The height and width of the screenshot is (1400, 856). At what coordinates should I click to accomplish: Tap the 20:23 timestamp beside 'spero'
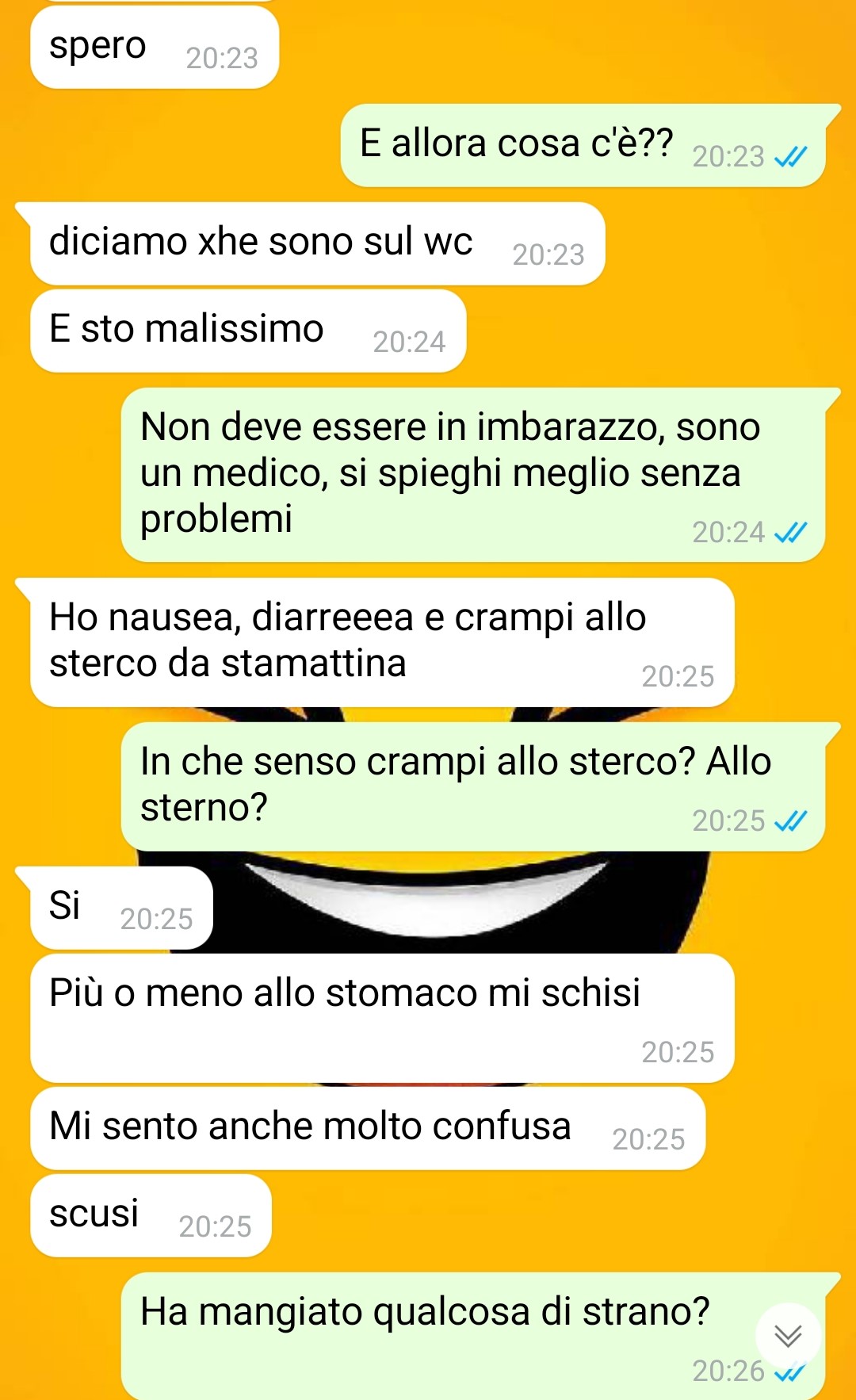222,58
